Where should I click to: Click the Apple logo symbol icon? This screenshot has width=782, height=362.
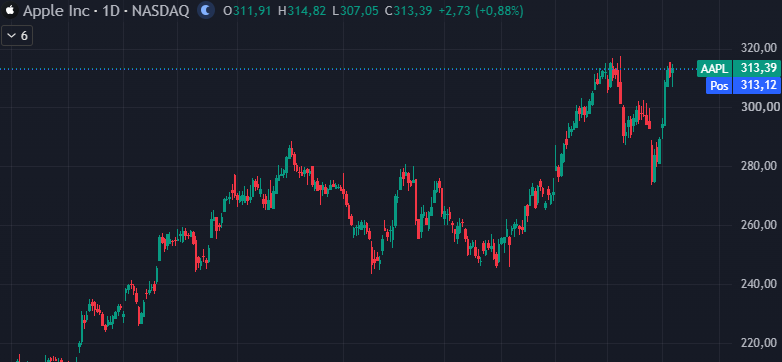[10, 10]
